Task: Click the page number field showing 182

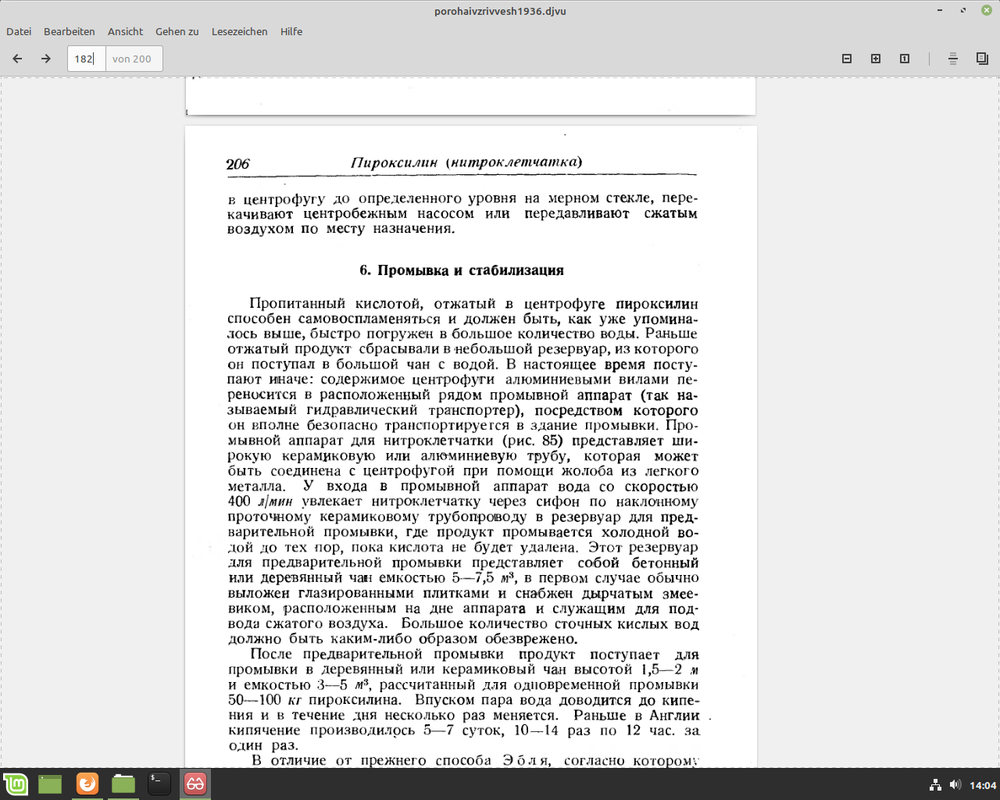Action: 87,59
